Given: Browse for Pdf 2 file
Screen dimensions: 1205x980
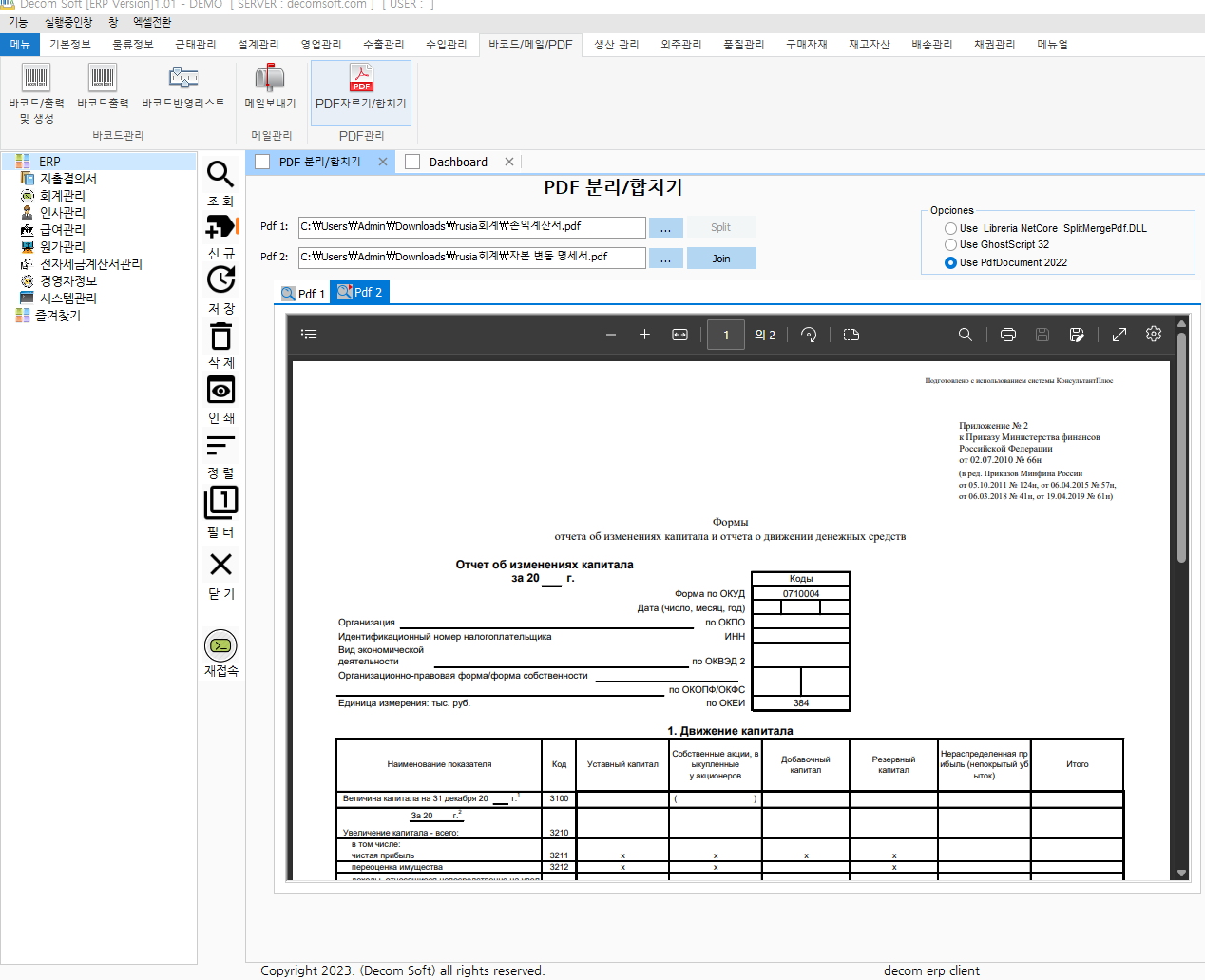Looking at the screenshot, I should pos(665,259).
